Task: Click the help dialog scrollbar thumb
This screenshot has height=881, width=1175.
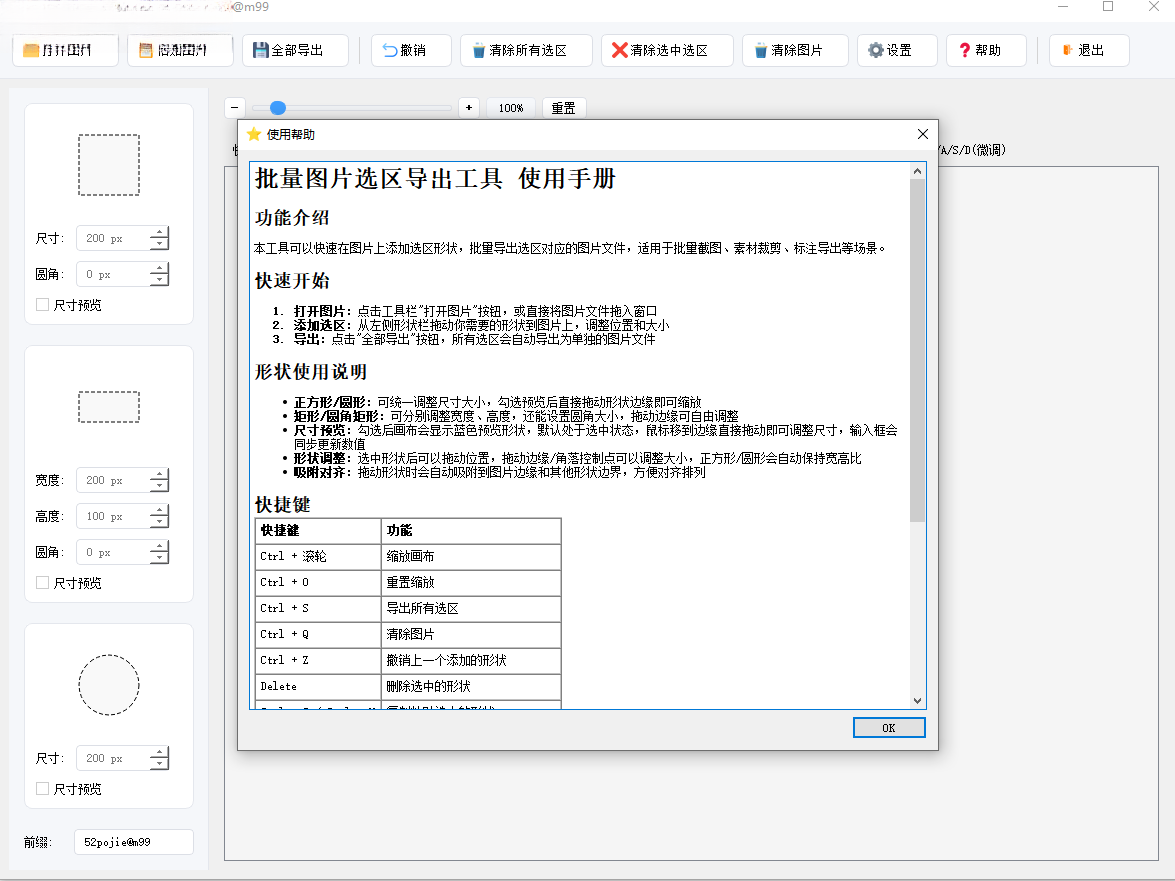Action: pos(917,350)
